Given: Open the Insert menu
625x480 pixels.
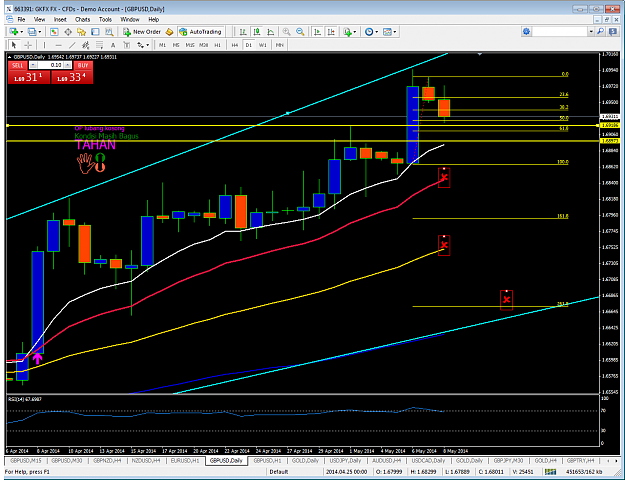Looking at the screenshot, I should pyautogui.click(x=60, y=19).
